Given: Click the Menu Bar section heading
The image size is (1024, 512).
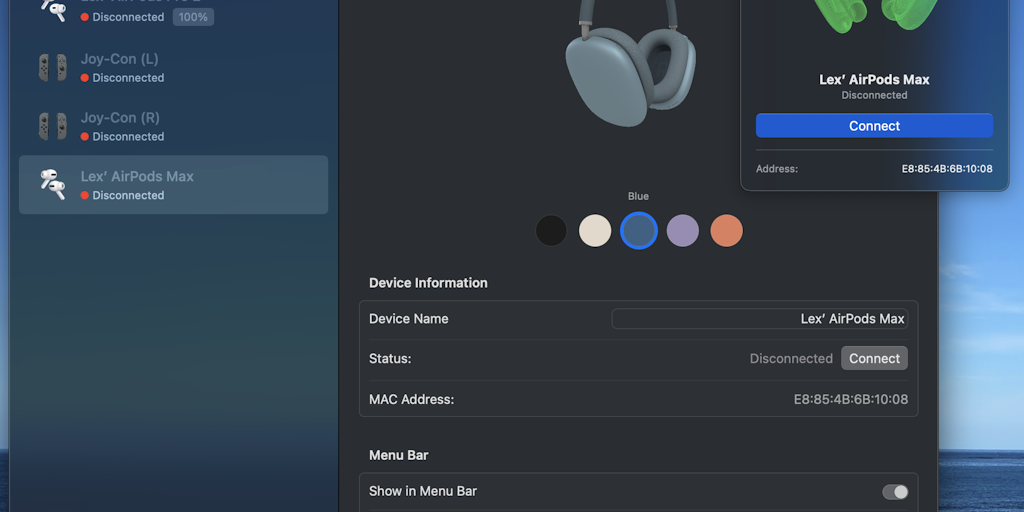Looking at the screenshot, I should (398, 455).
